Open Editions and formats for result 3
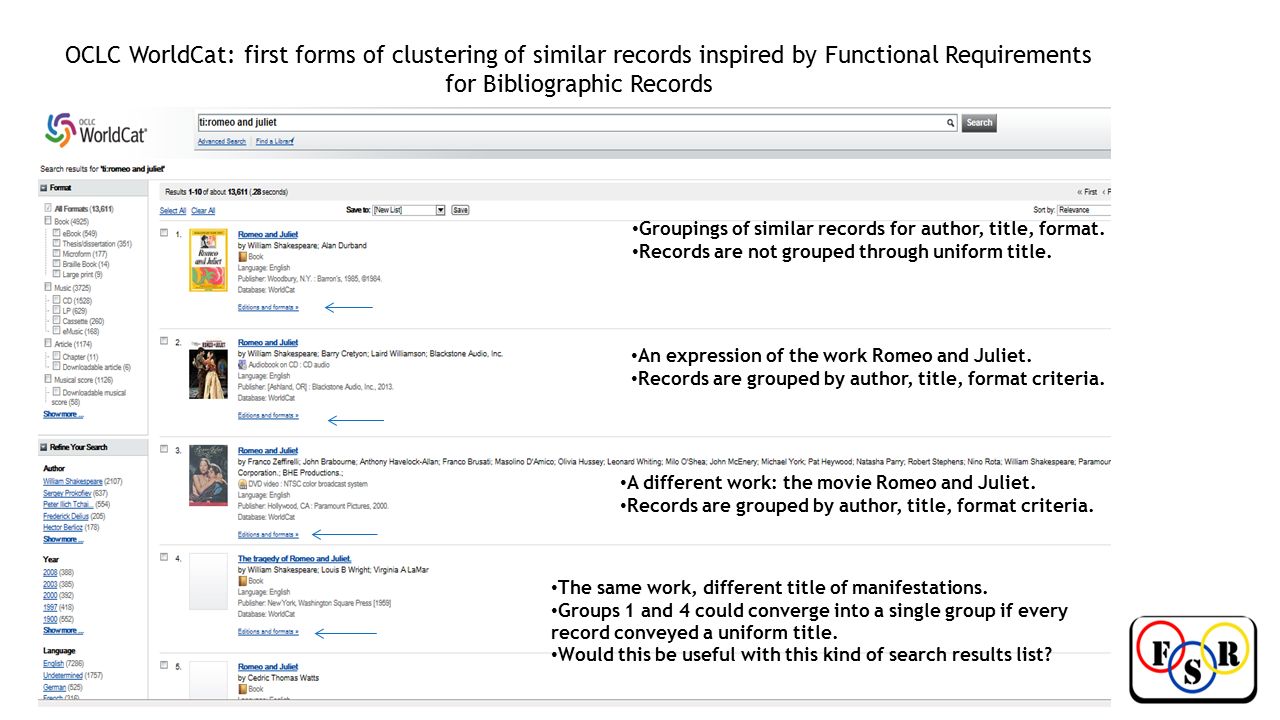 [x=268, y=534]
